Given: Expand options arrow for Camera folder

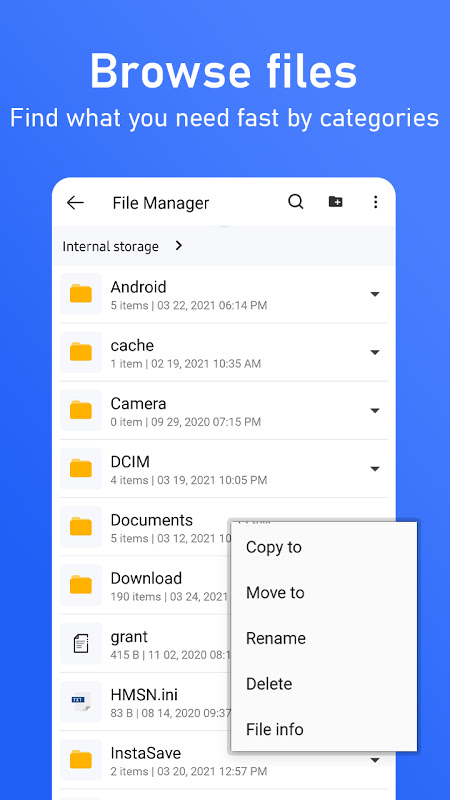Looking at the screenshot, I should (375, 411).
